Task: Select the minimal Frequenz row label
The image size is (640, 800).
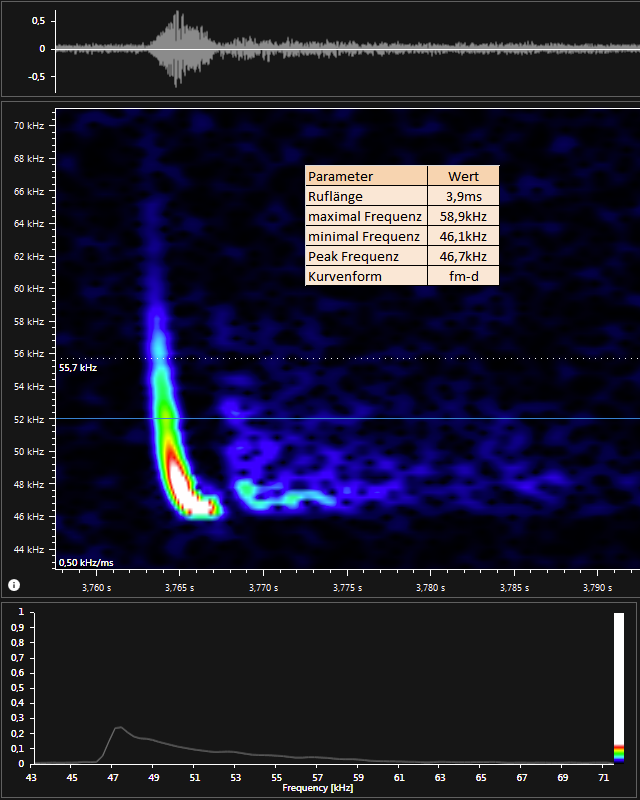Action: point(366,236)
